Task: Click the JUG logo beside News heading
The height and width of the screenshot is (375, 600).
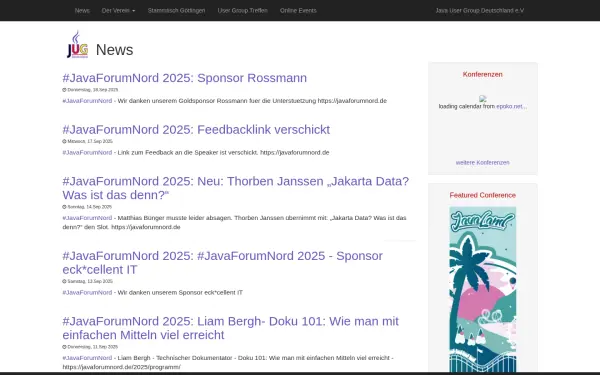Action: coord(78,44)
